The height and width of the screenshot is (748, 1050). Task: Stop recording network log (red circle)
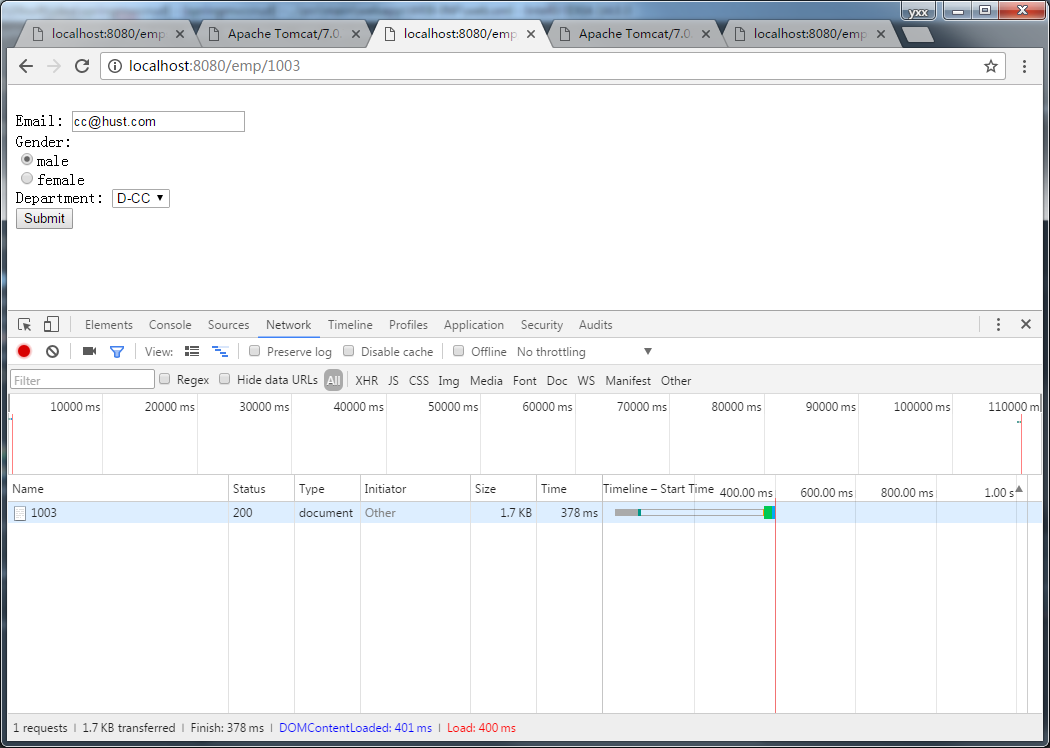24,352
